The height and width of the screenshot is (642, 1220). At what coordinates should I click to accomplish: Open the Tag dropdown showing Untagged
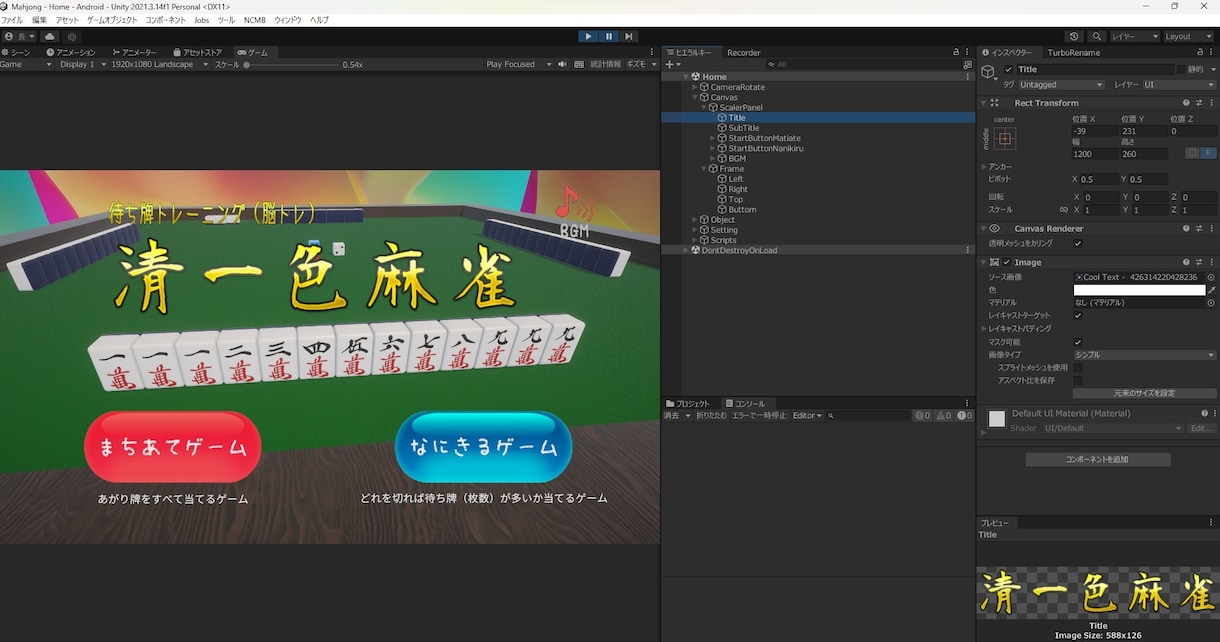1061,85
